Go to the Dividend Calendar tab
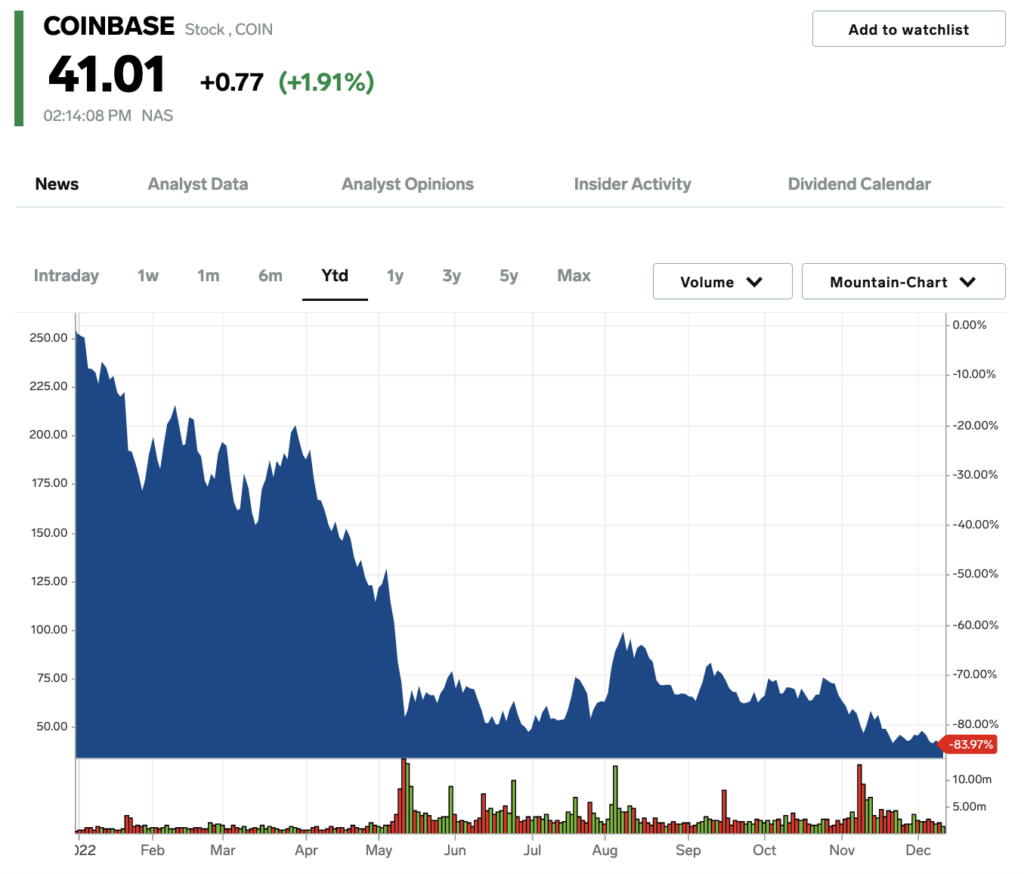 click(859, 184)
